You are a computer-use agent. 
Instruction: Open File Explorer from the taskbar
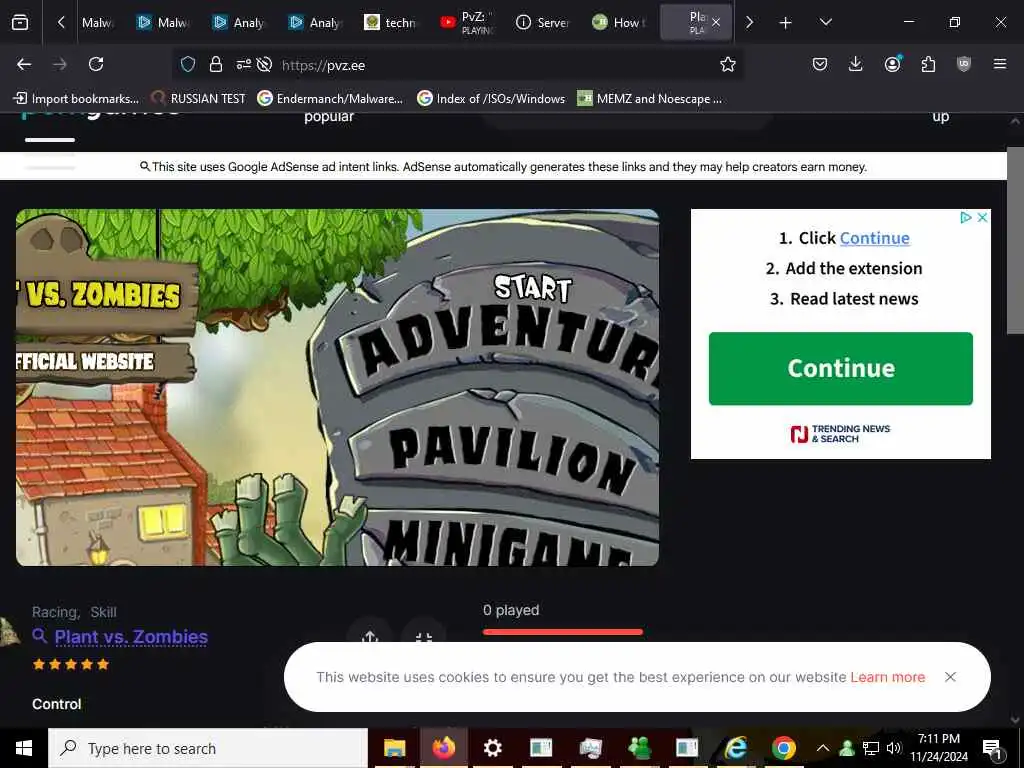click(394, 748)
